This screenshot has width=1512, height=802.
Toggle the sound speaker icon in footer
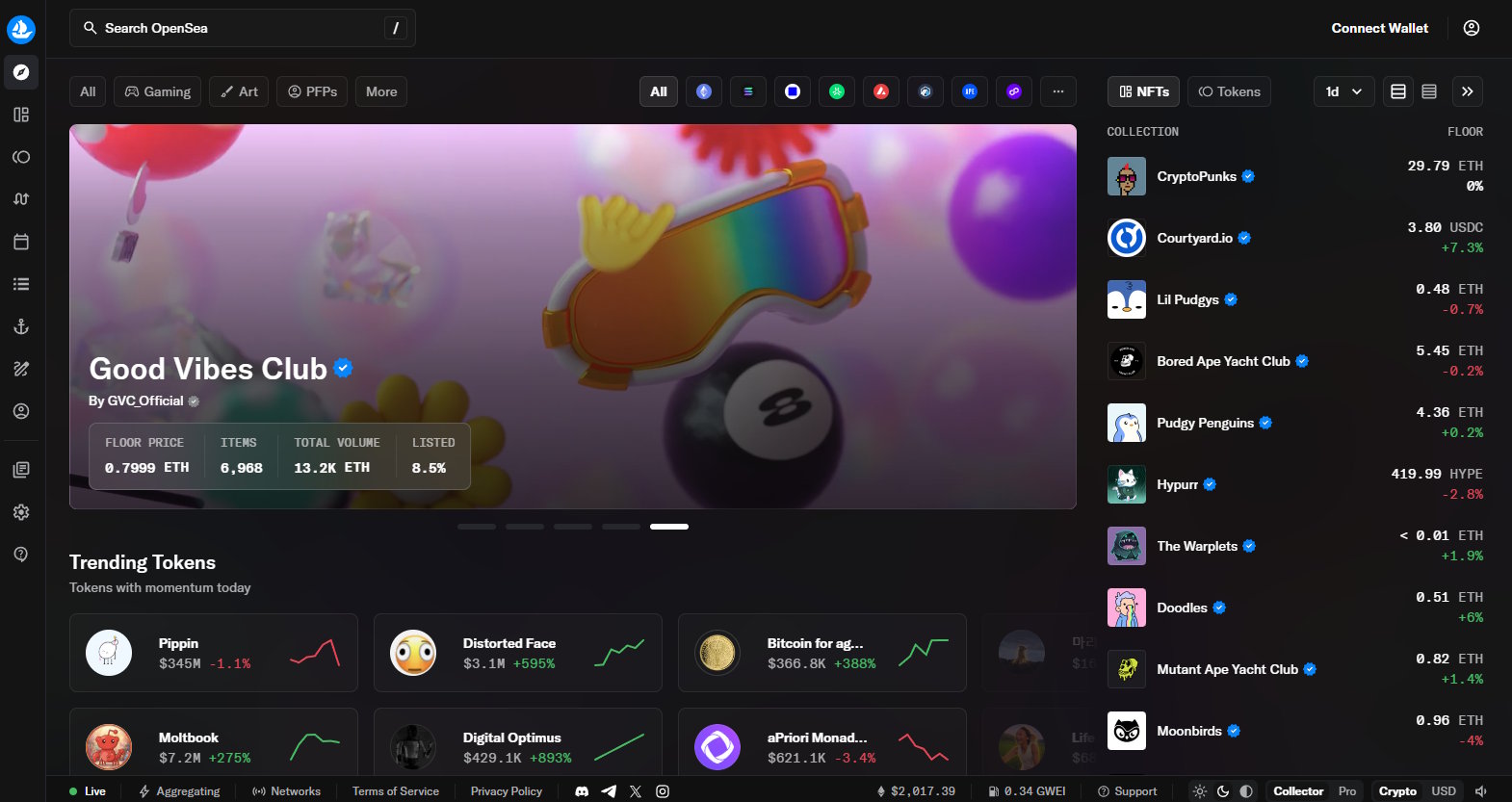[x=1481, y=791]
